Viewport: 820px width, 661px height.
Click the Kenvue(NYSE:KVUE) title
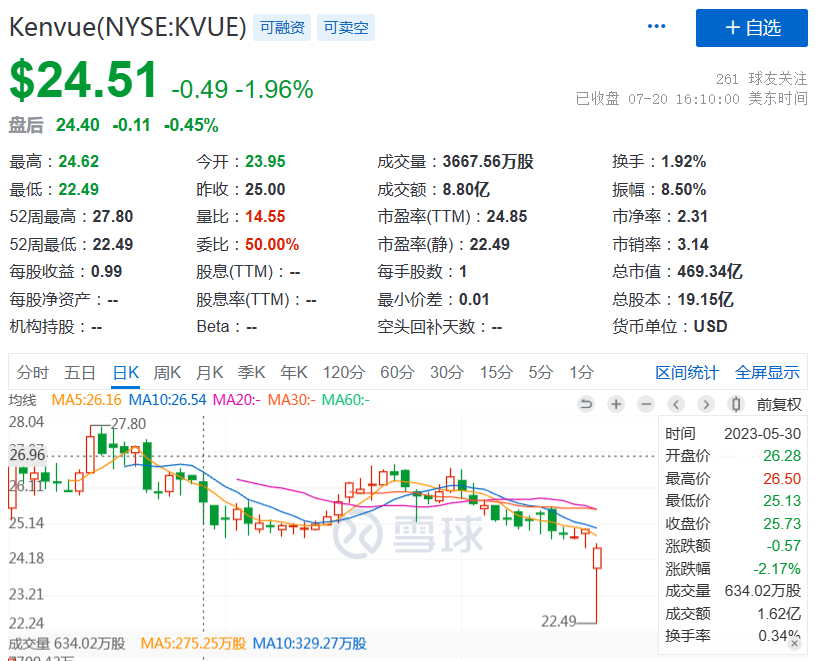tap(128, 27)
